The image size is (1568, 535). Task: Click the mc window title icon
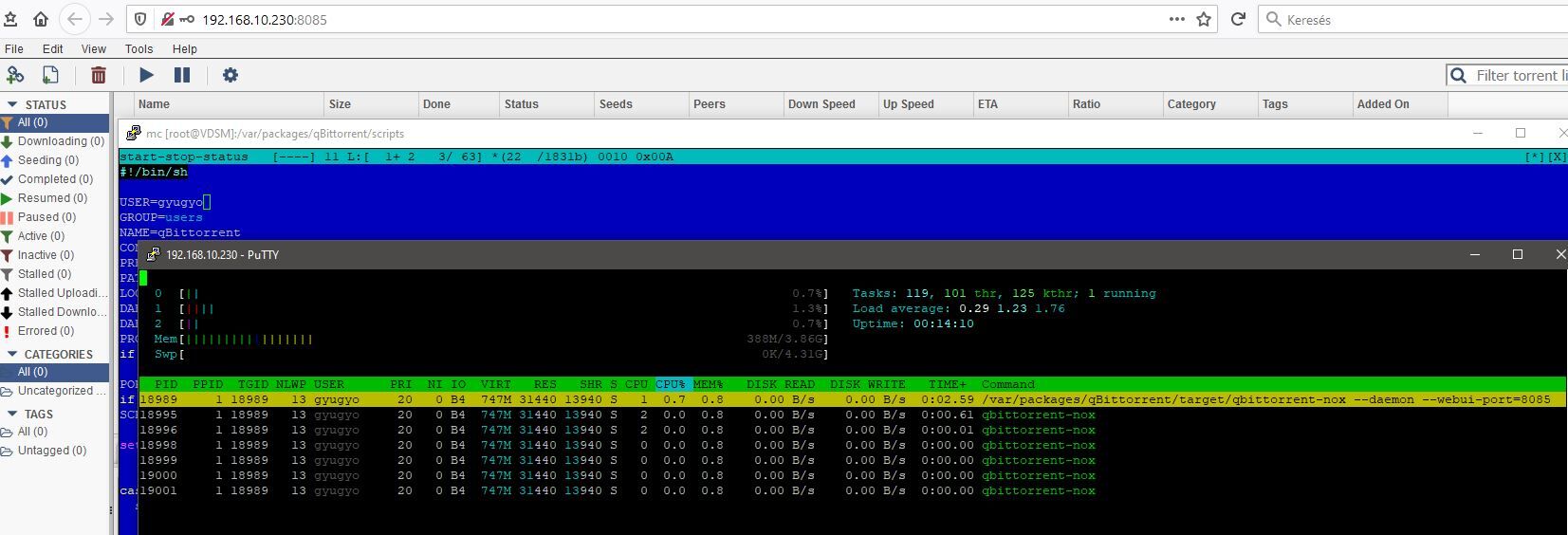click(133, 133)
